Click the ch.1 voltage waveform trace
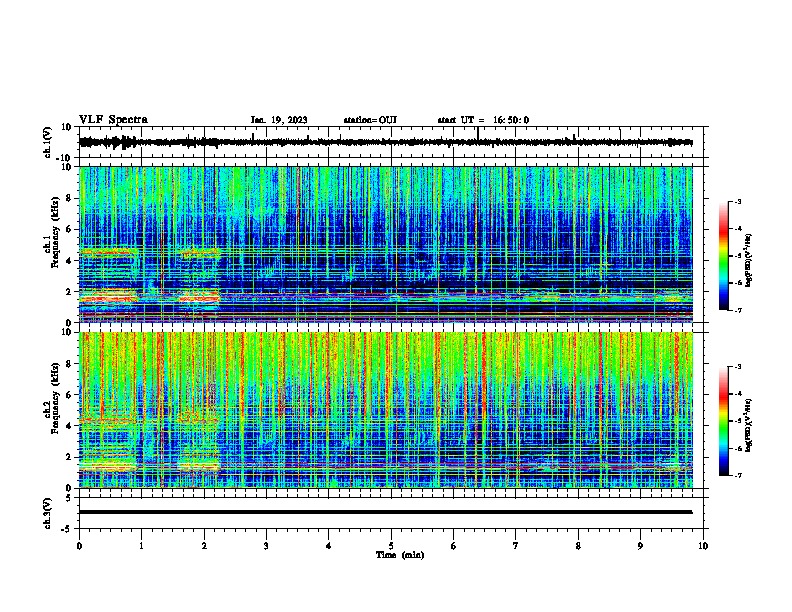The width and height of the screenshot is (792, 612). 386,142
